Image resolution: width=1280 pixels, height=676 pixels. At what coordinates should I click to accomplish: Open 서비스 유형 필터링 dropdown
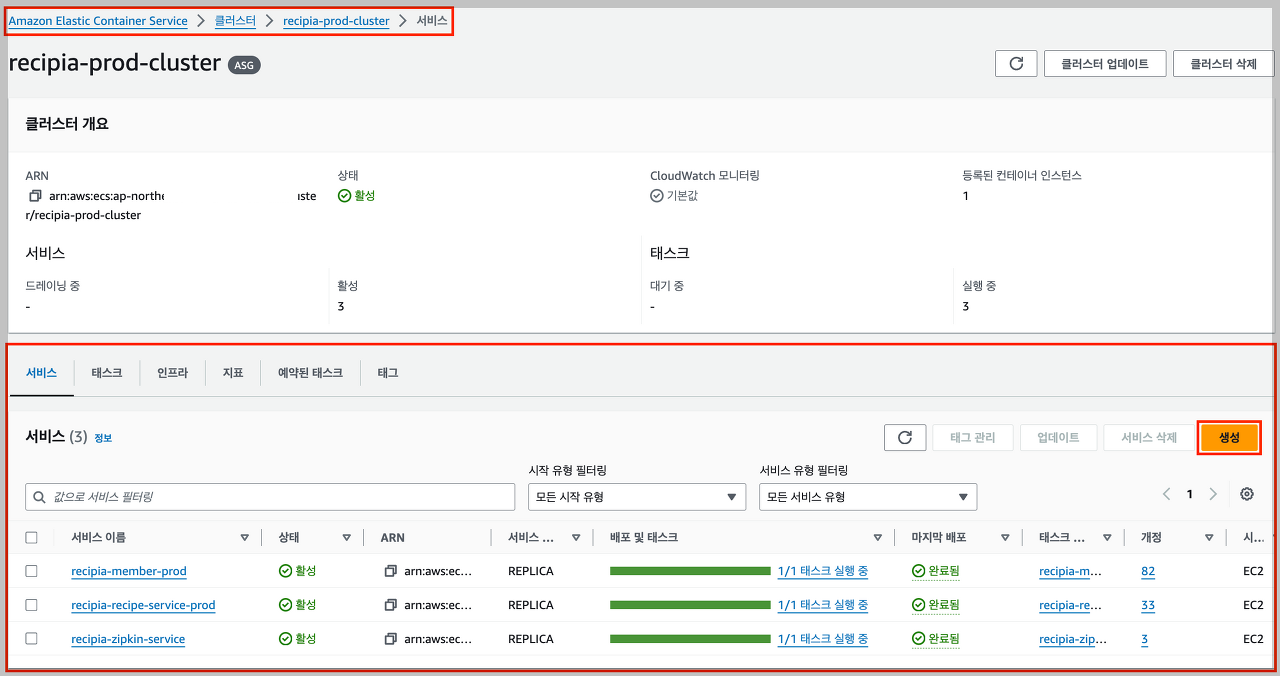[868, 497]
